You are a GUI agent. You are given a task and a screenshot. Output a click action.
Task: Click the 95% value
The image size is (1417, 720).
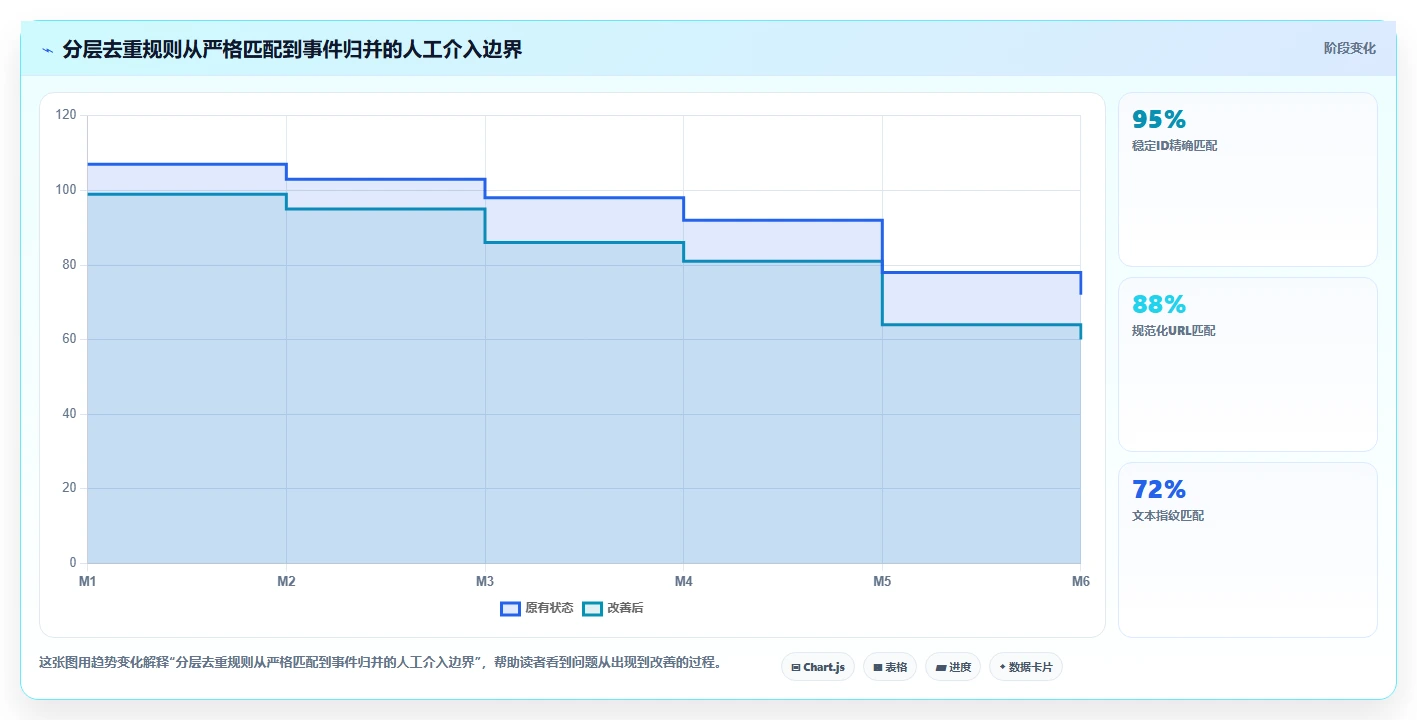[x=1159, y=119]
